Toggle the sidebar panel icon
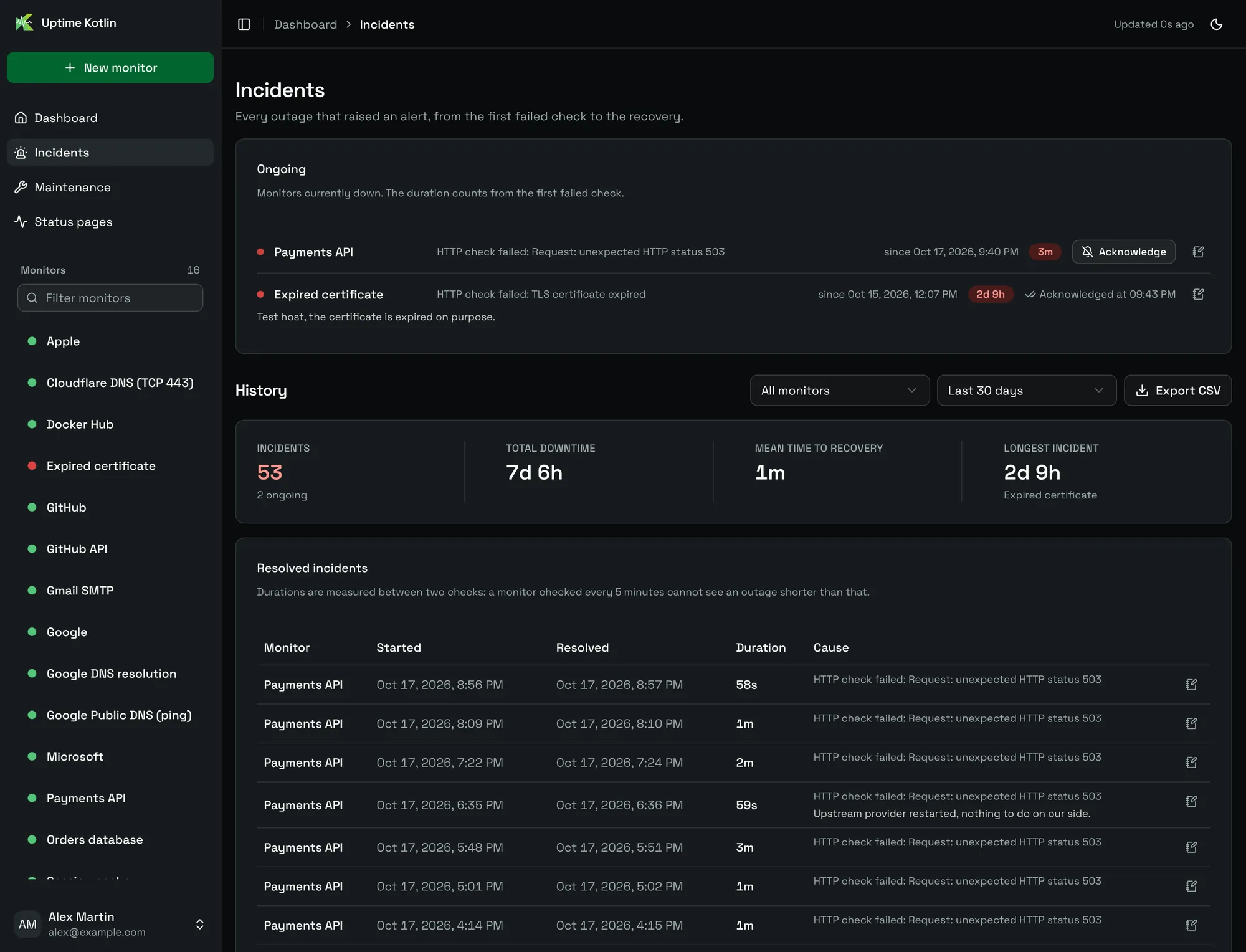Image resolution: width=1246 pixels, height=952 pixels. point(244,24)
